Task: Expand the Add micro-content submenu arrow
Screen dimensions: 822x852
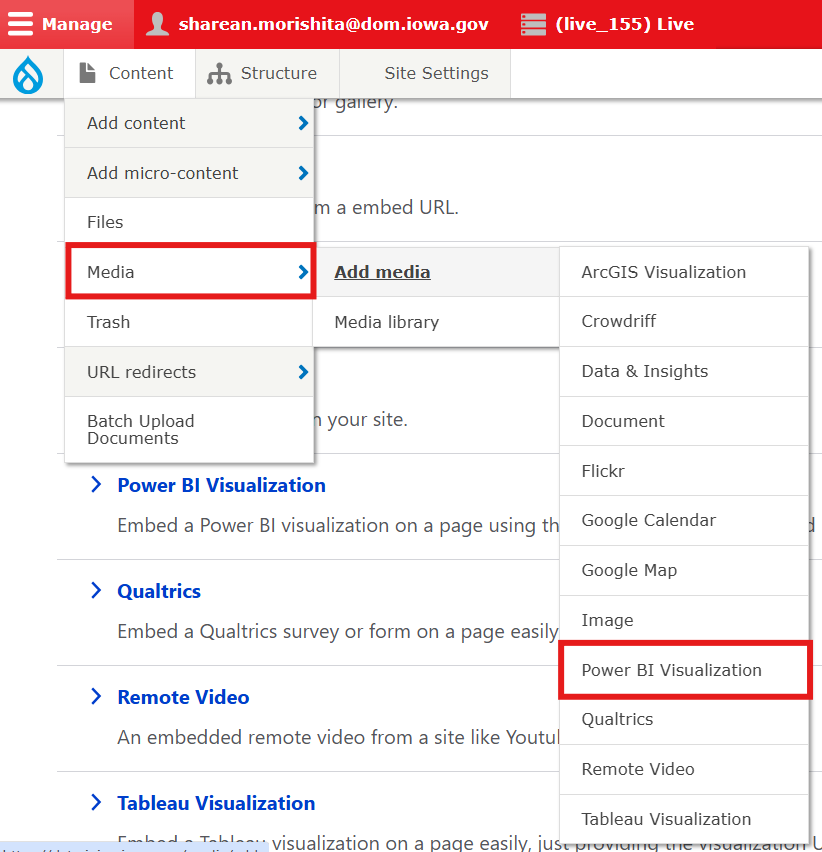Action: tap(303, 173)
